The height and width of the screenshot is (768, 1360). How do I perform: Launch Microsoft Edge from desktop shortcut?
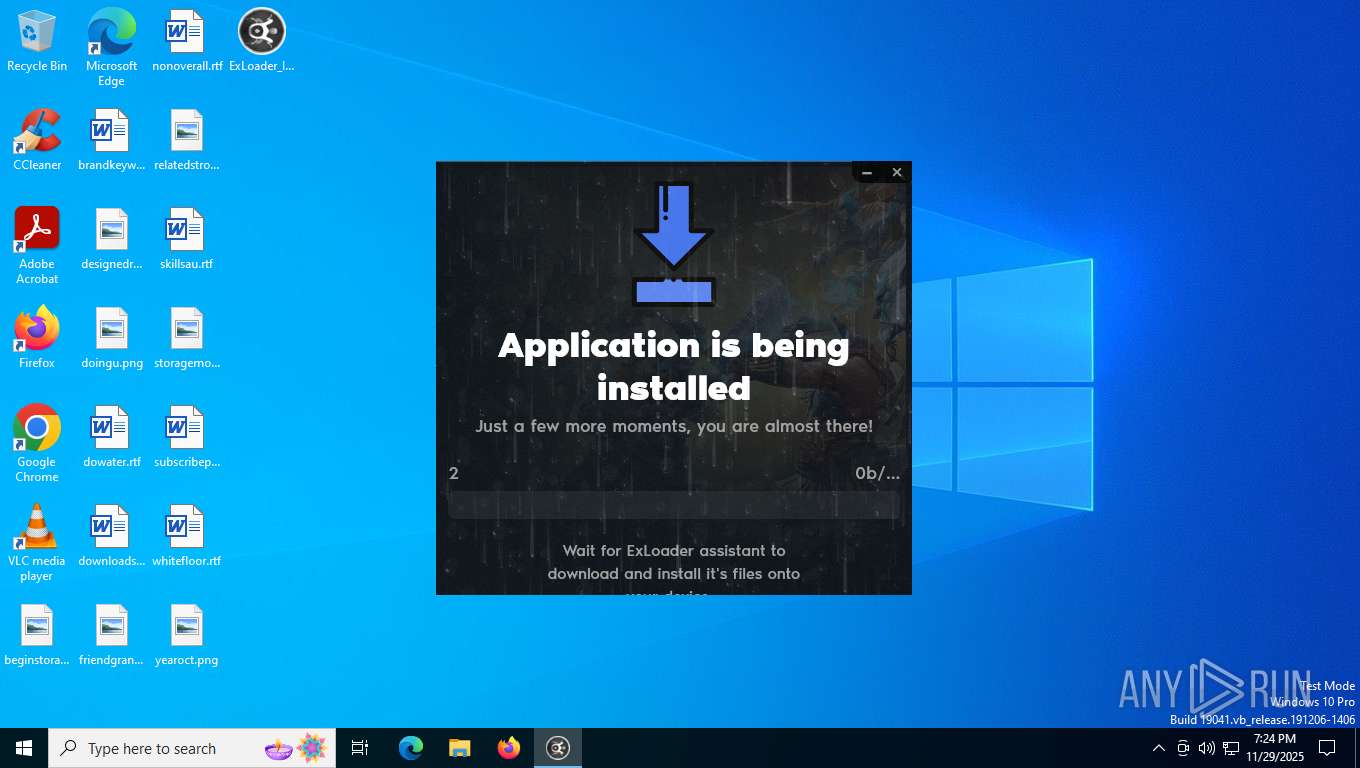coord(111,47)
